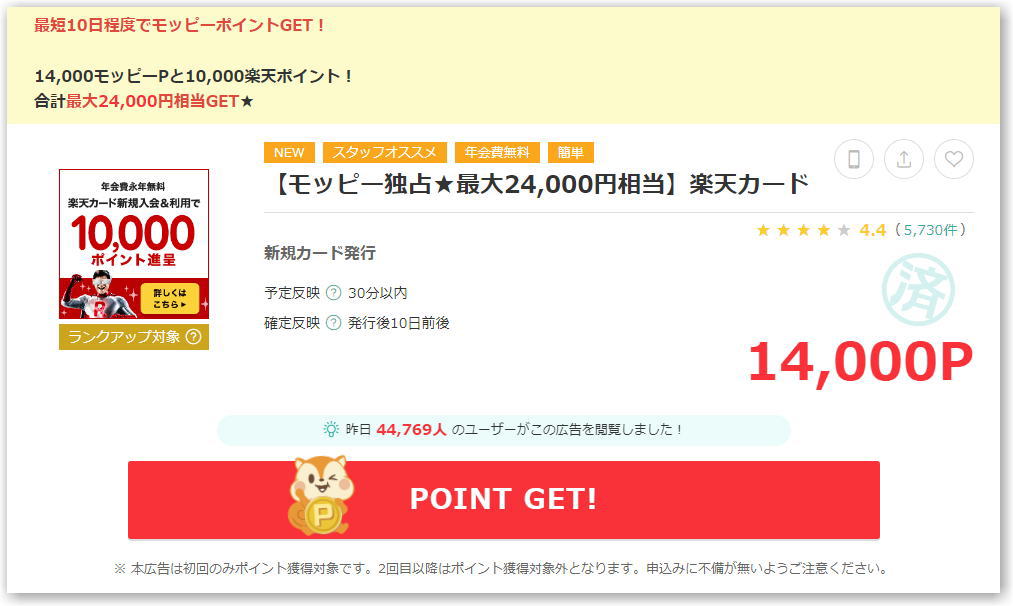The image size is (1013, 606).
Task: Select the 簡単 tag
Action: point(570,152)
